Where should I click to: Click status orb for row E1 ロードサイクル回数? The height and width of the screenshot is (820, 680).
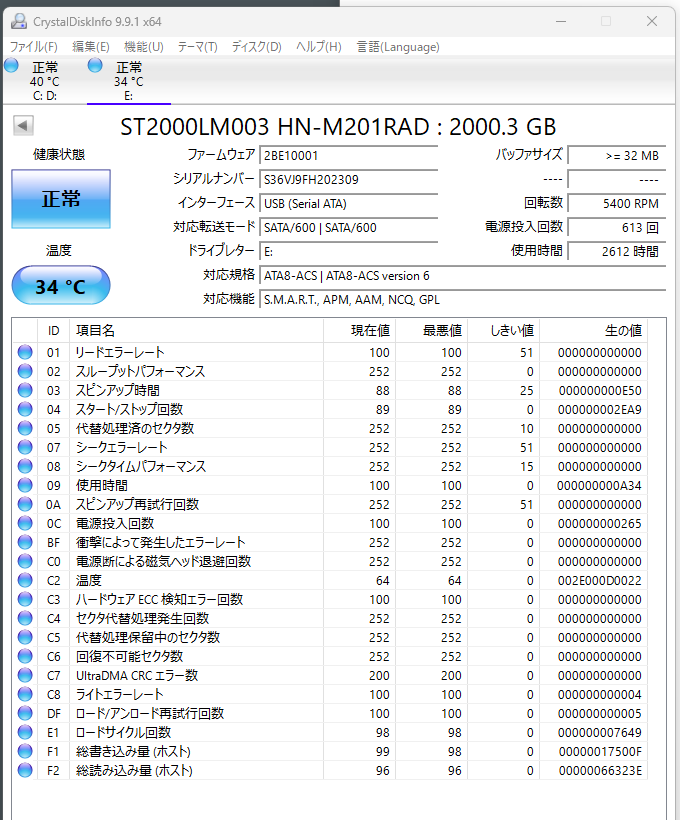point(25,732)
